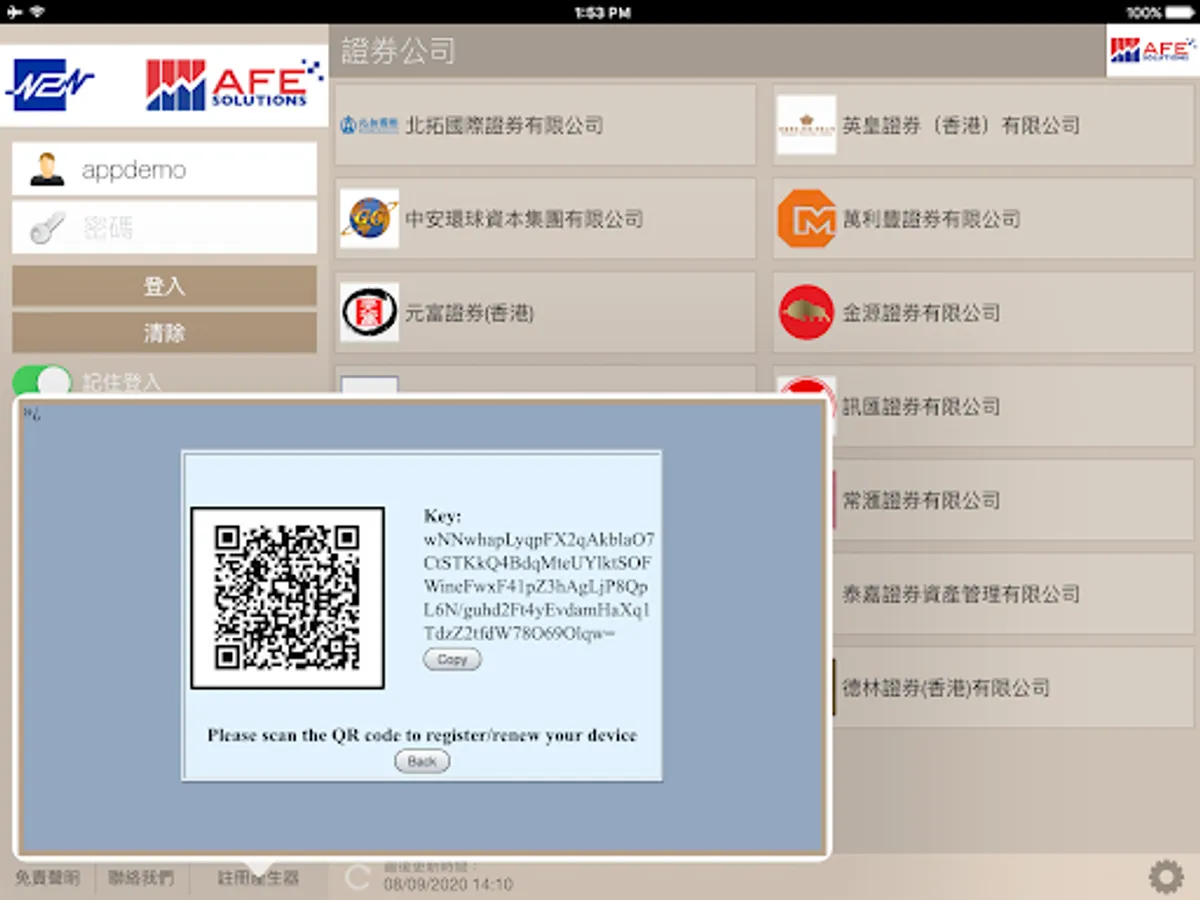Viewport: 1200px width, 900px height.
Task: Click the 清除 clear button
Action: [x=164, y=333]
